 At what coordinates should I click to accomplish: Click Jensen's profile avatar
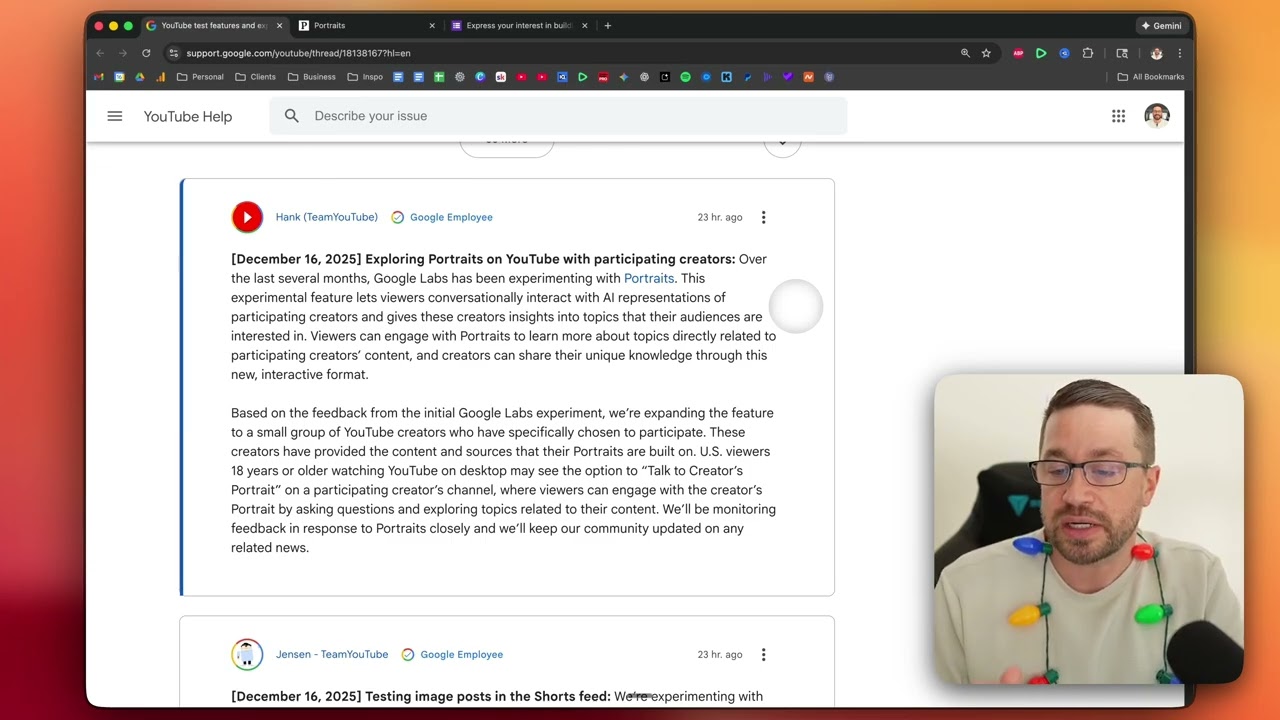247,654
